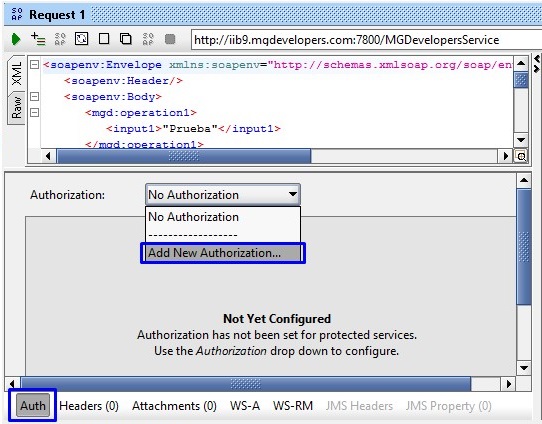Image resolution: width=542 pixels, height=424 pixels.
Task: Click the Auth panel scroll left arrow
Action: [12, 384]
